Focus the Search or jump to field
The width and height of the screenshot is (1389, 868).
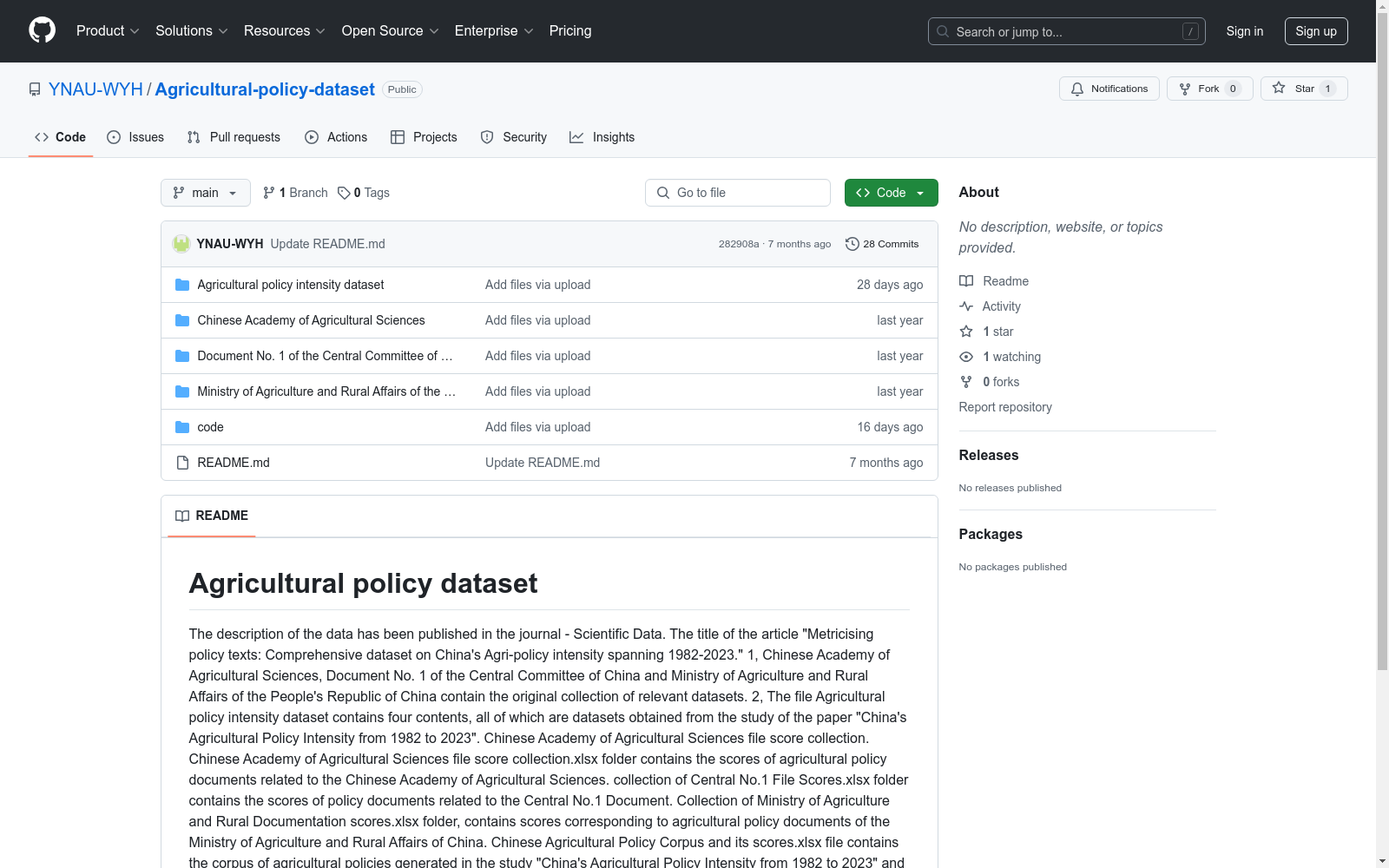coord(1067,31)
